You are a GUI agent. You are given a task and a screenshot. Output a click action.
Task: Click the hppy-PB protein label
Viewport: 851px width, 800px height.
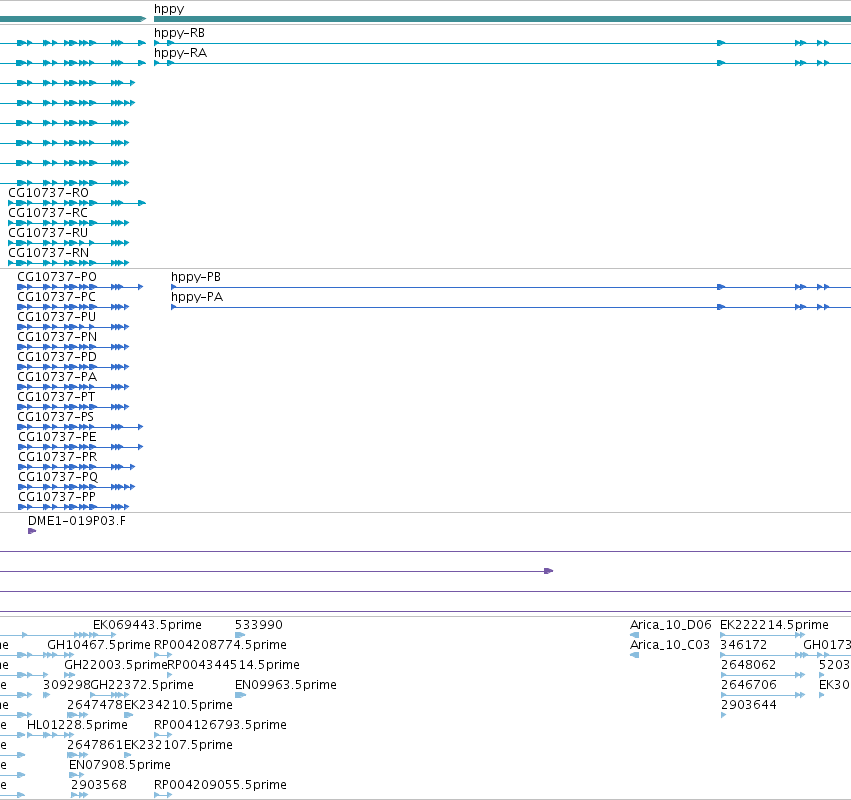(x=196, y=277)
